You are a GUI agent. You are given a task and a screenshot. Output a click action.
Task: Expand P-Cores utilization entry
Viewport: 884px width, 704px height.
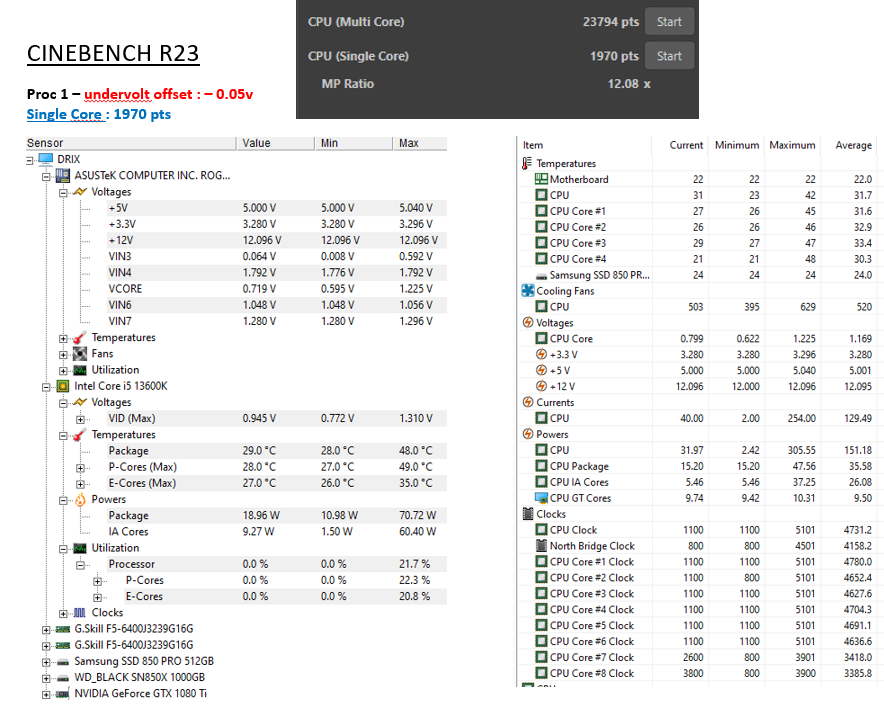coord(97,581)
